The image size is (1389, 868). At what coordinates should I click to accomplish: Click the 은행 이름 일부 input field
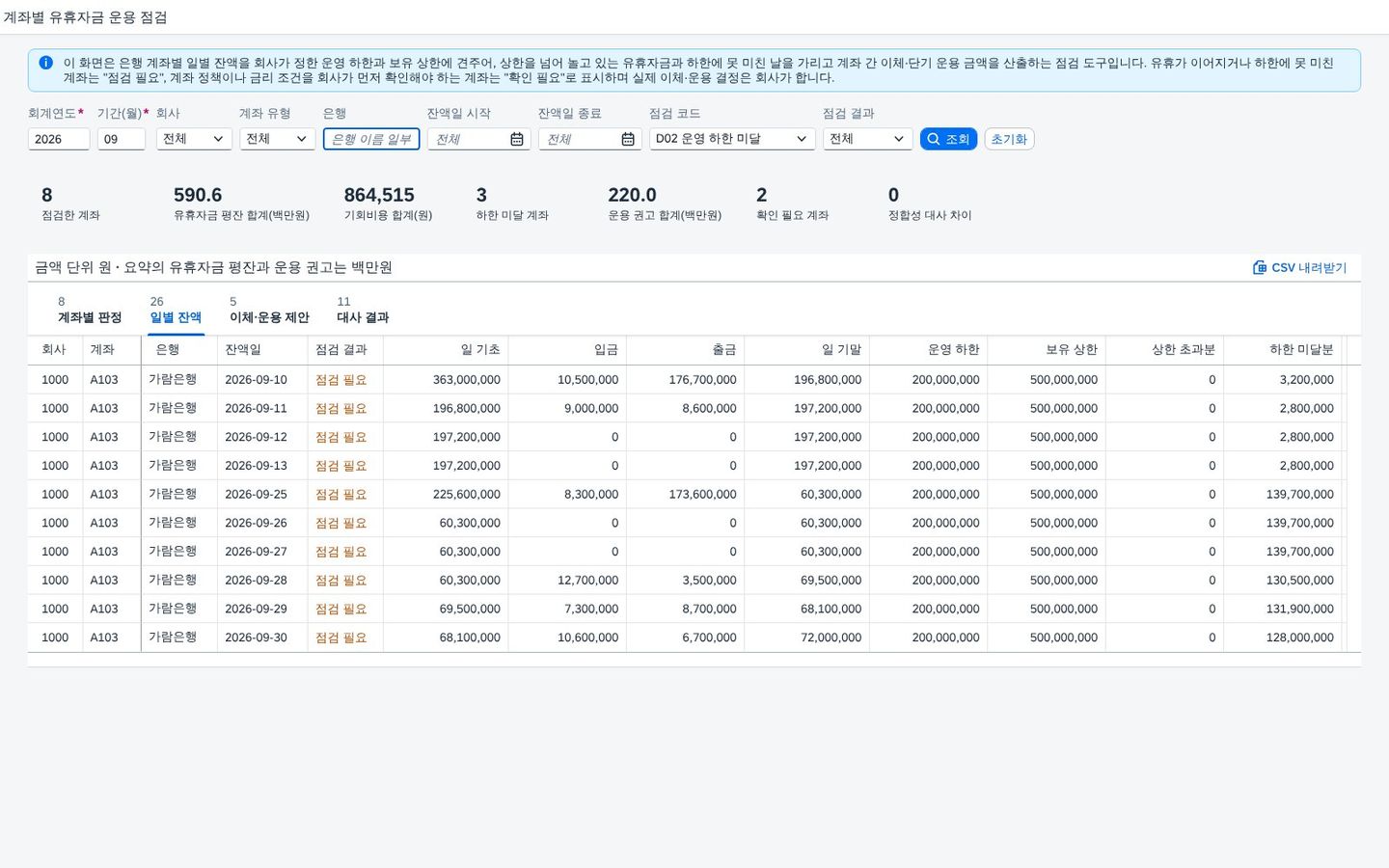point(371,139)
